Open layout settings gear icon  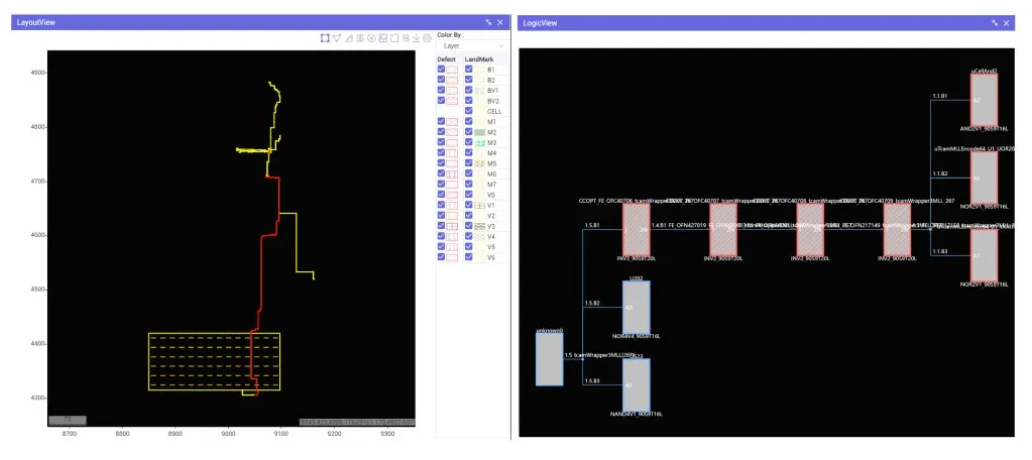427,38
